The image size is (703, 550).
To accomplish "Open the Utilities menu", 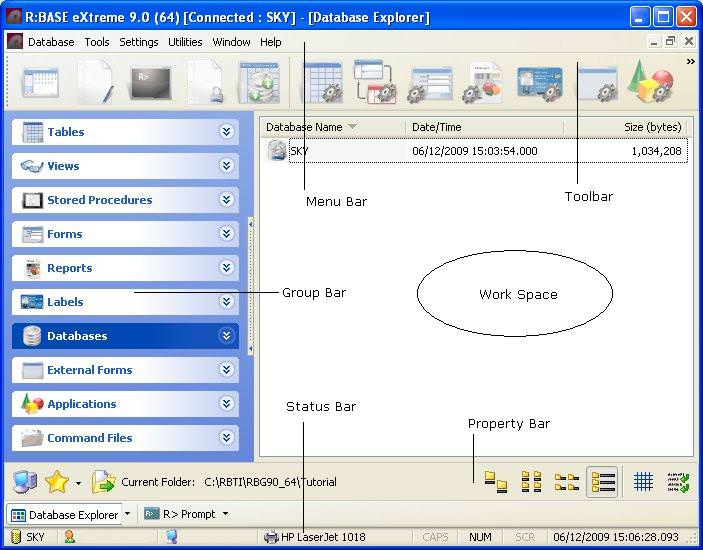I will (185, 42).
